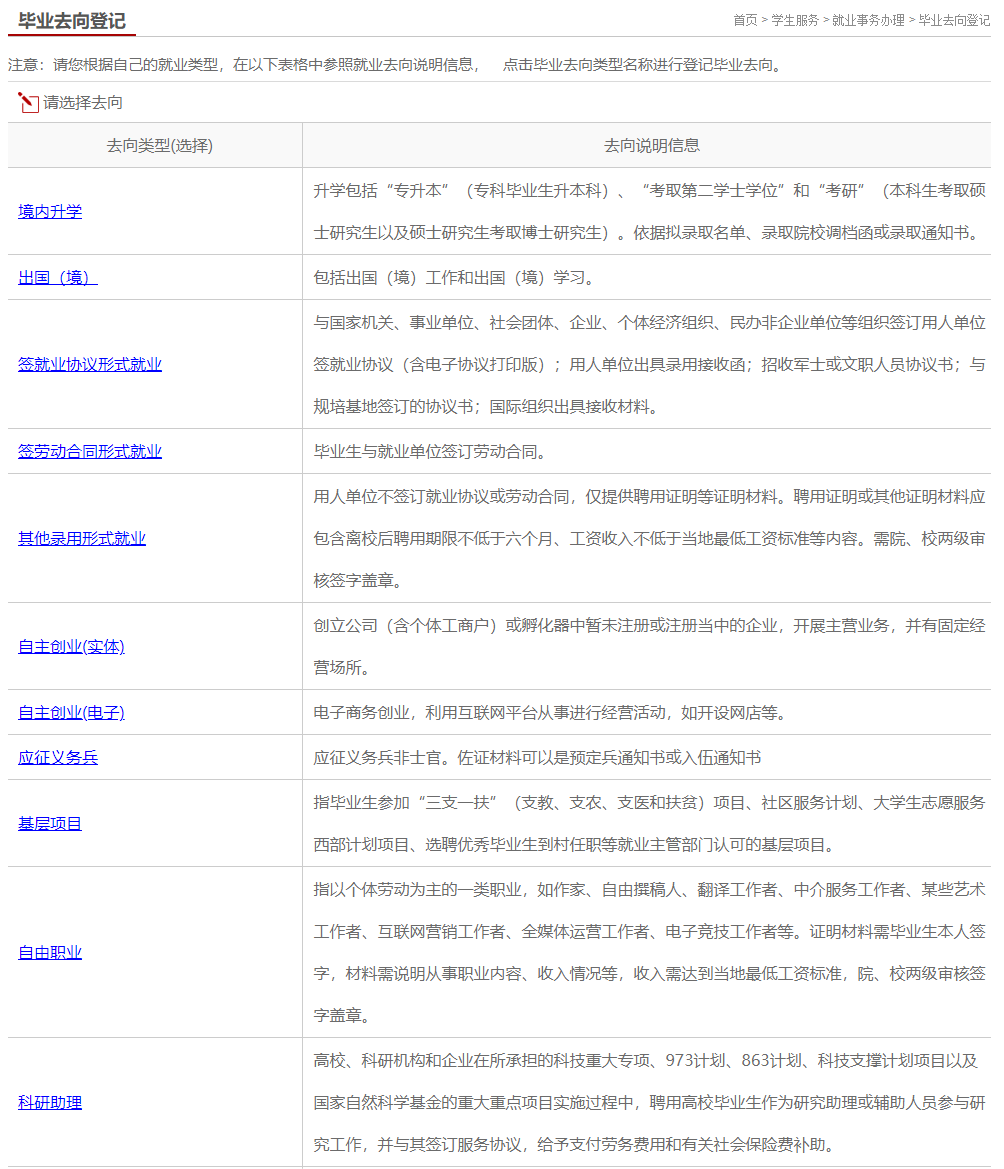The height and width of the screenshot is (1169, 1004).
Task: Select 自主创业(实体) destination link
Action: 71,647
